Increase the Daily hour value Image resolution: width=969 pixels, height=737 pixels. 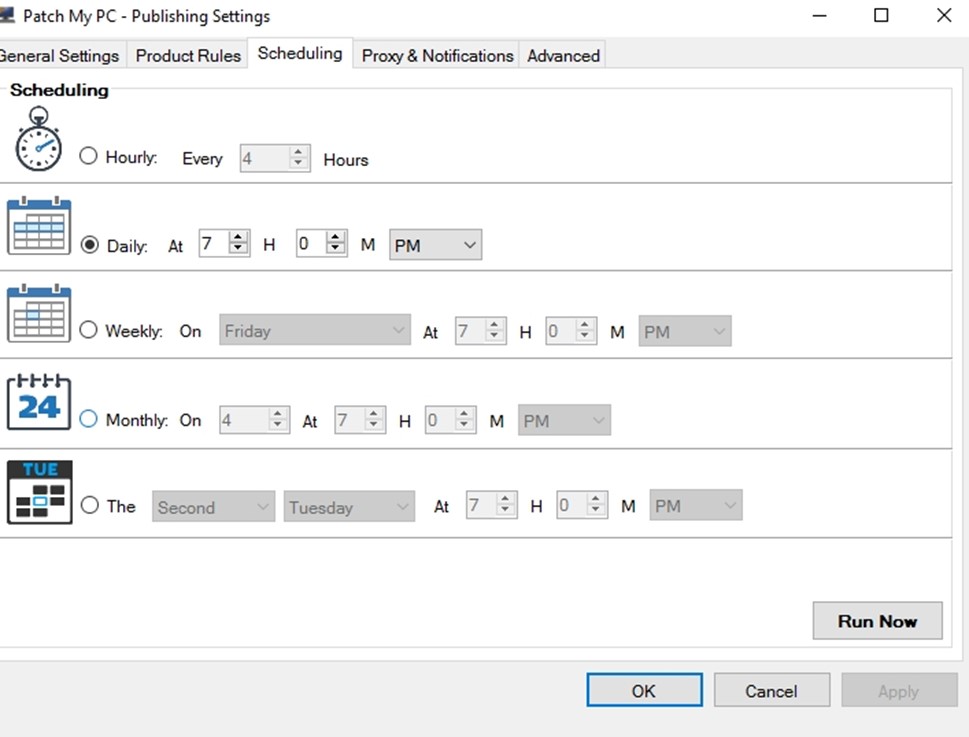tap(238, 237)
